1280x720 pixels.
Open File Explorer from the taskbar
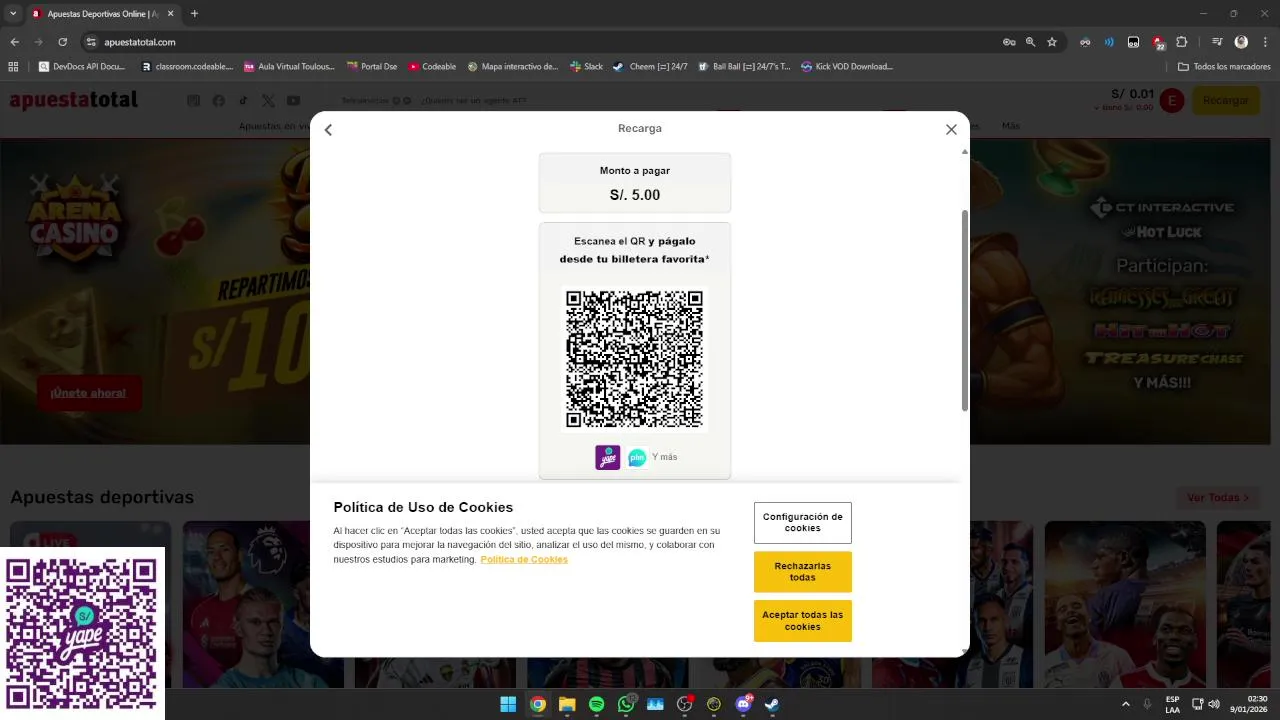(567, 704)
